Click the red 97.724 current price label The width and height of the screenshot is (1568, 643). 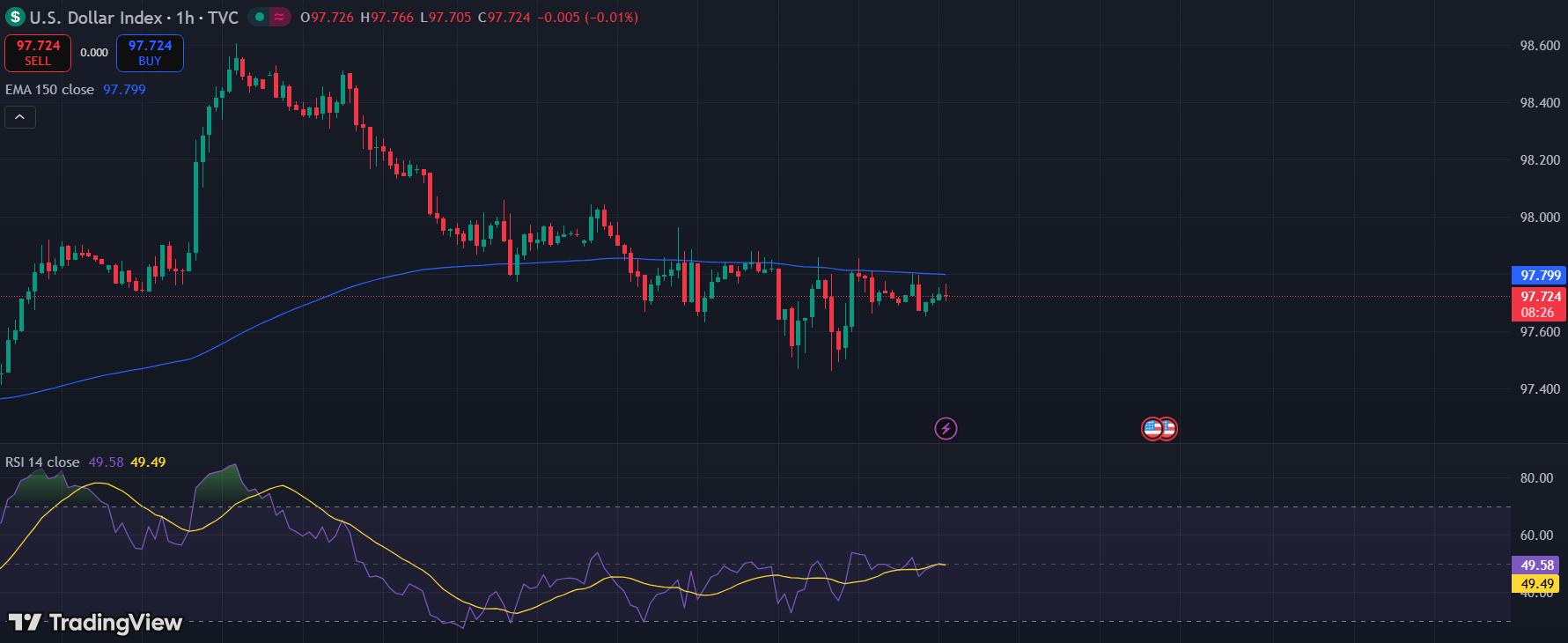tap(1540, 297)
